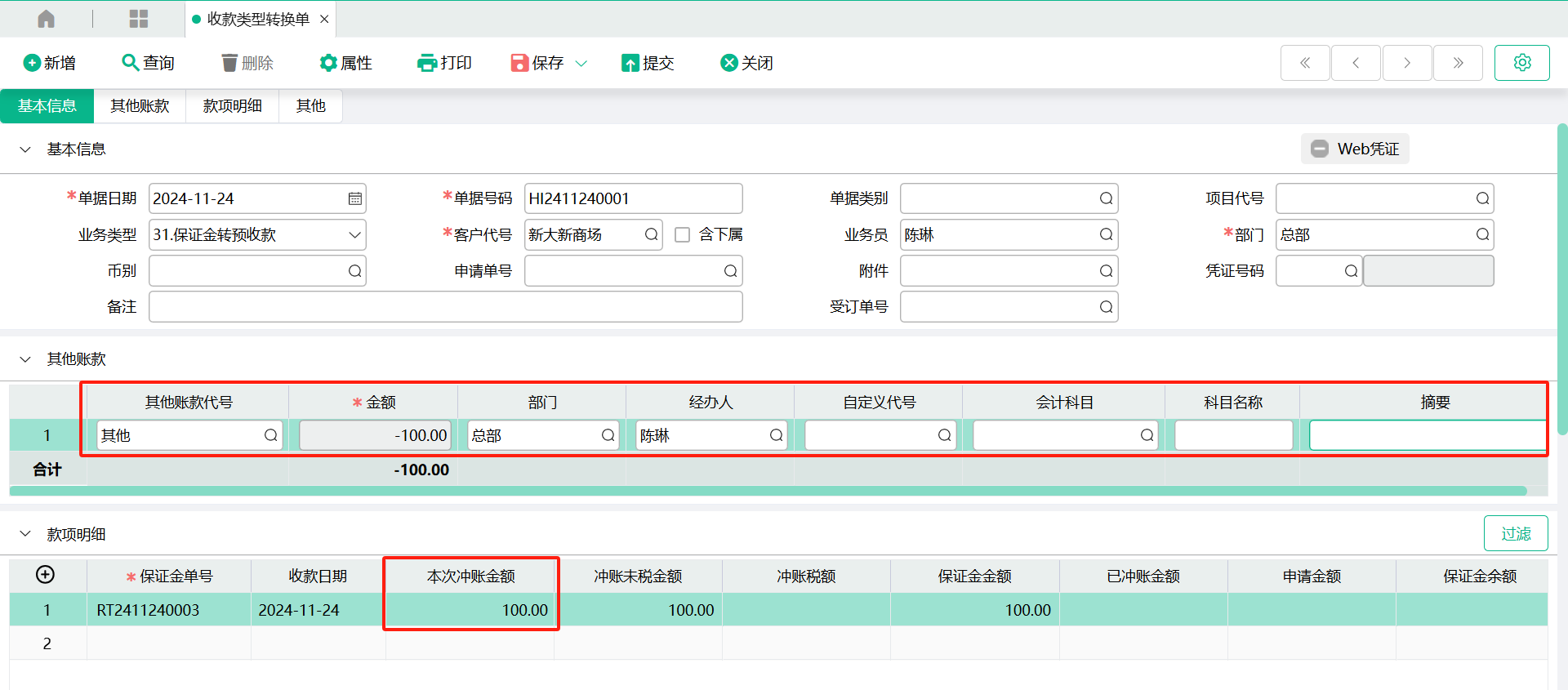The height and width of the screenshot is (690, 1568).
Task: Close the 收款类型转换单 tab
Action: 324,19
